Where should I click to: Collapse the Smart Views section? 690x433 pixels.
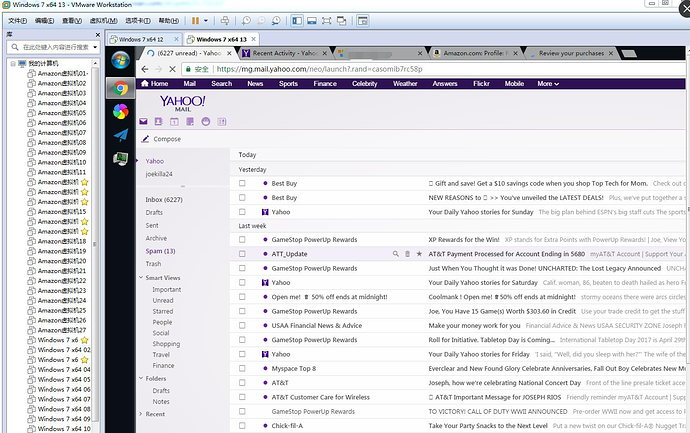pyautogui.click(x=141, y=277)
